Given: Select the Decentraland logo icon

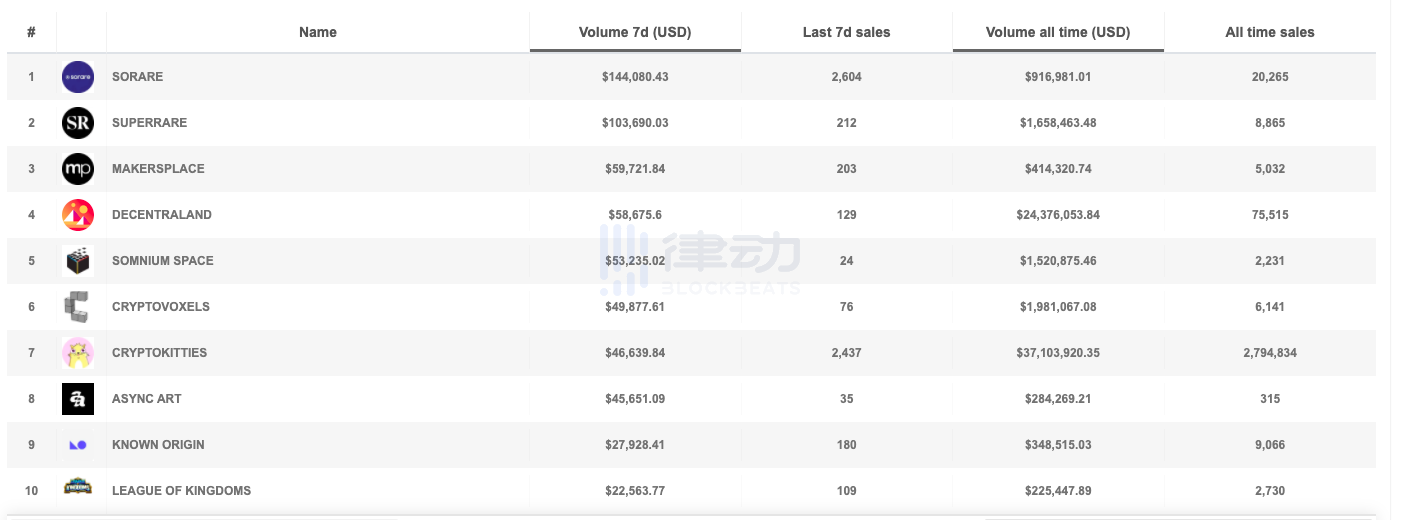Looking at the screenshot, I should click(78, 215).
